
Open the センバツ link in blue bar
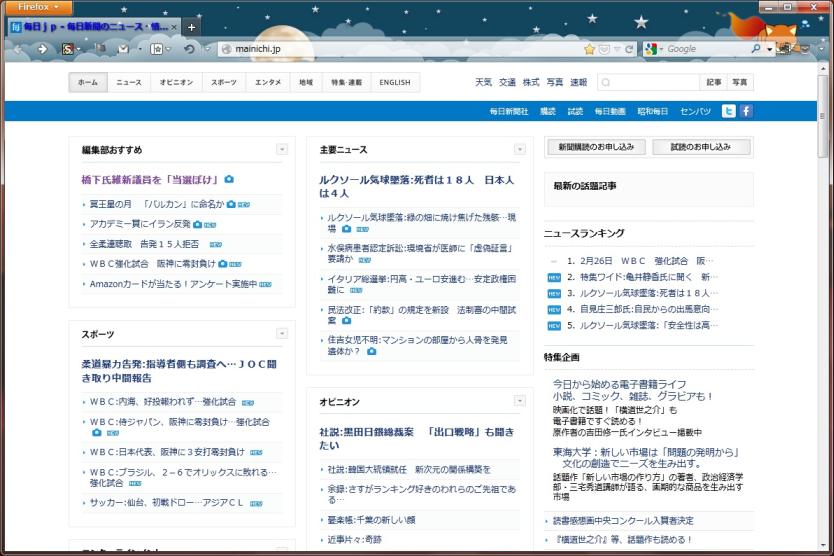click(695, 111)
